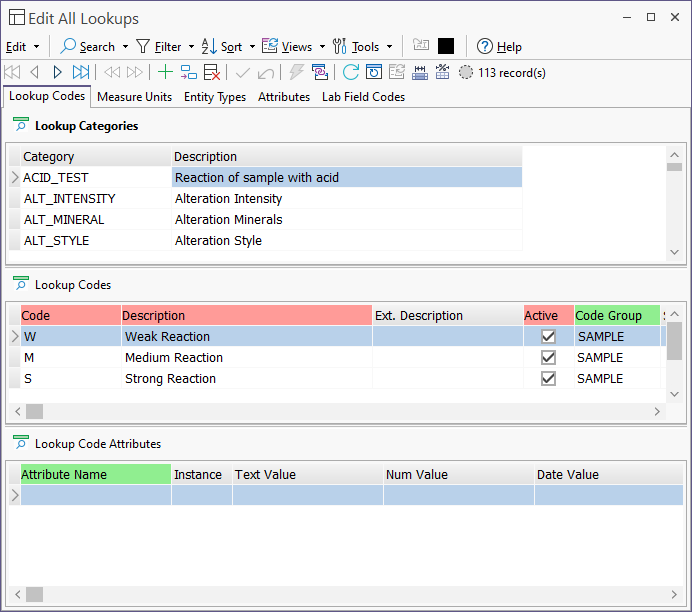Go to the first record
Viewport: 692px width, 612px height.
pyautogui.click(x=12, y=72)
